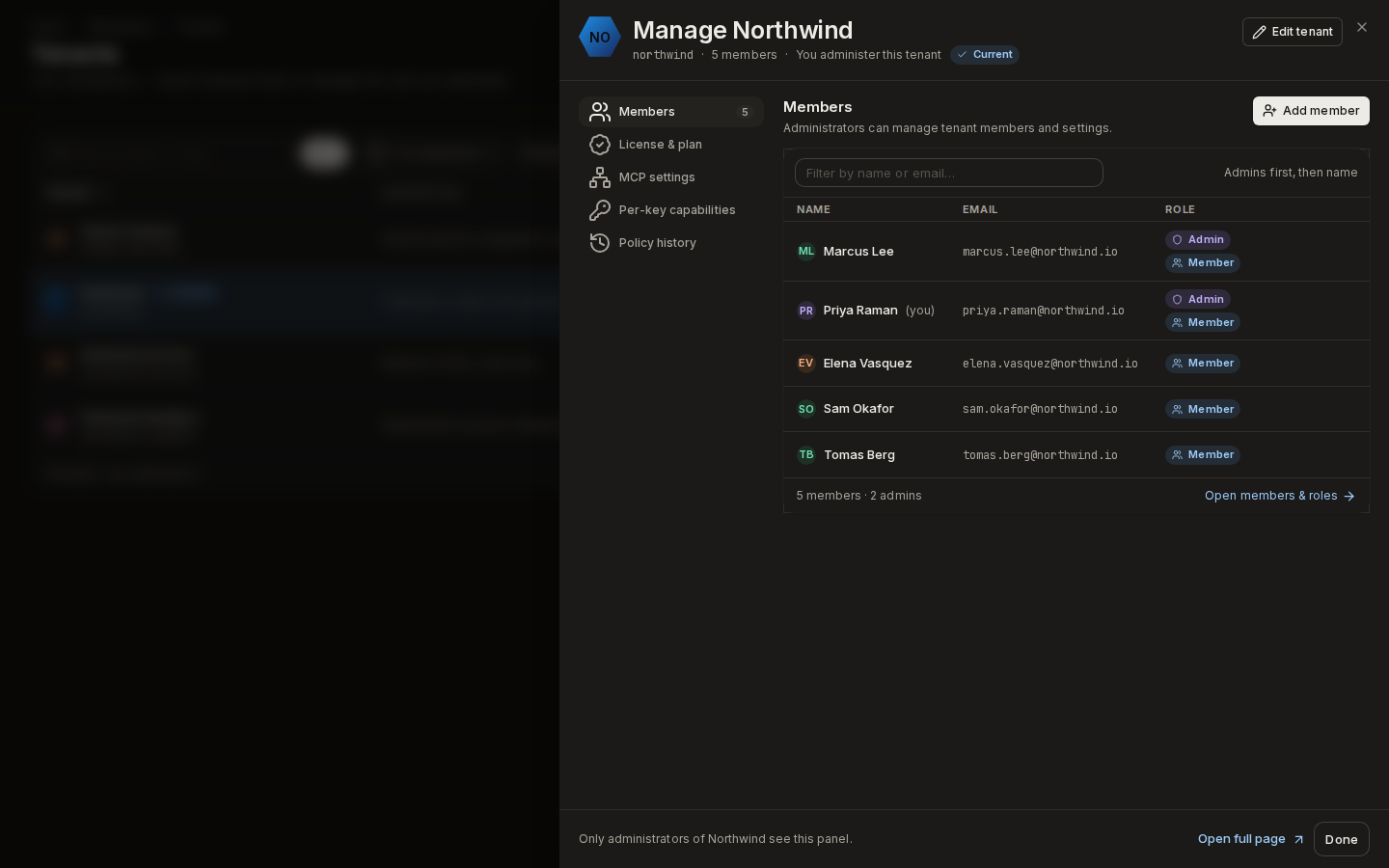Click the arrow after Open members & roles
1389x868 pixels.
pyautogui.click(x=1349, y=496)
